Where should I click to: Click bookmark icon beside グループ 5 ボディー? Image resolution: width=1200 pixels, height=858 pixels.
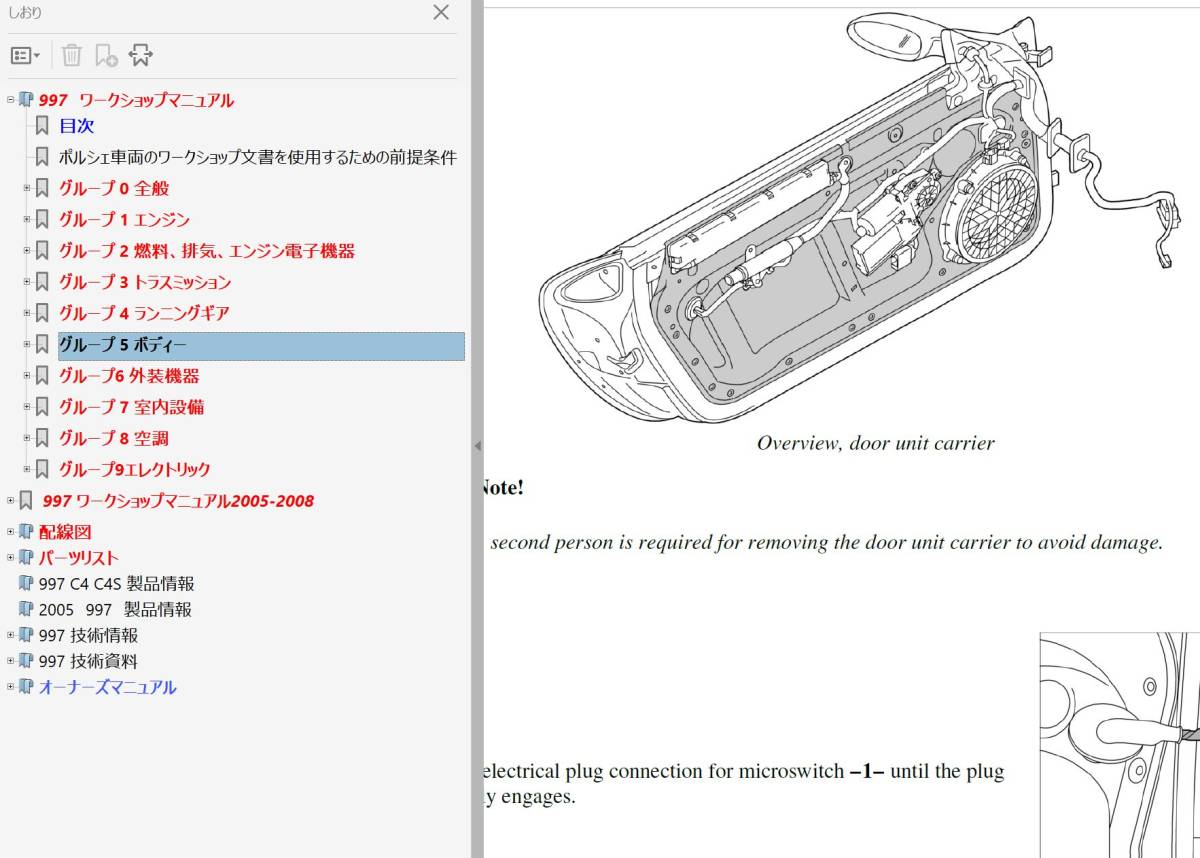[42, 344]
